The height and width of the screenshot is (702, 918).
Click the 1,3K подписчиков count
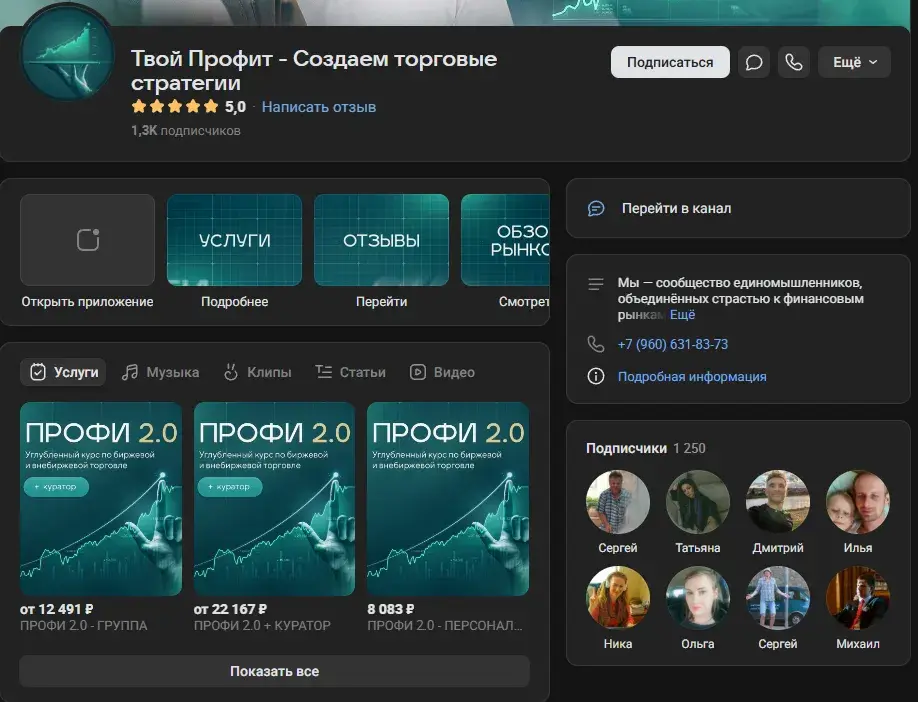coord(186,131)
